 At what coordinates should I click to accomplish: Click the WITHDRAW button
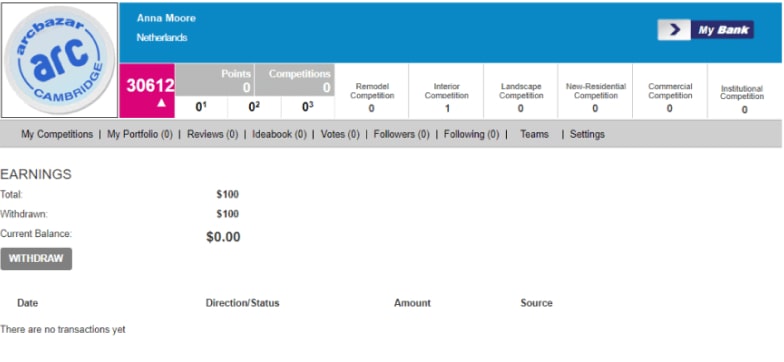36,258
